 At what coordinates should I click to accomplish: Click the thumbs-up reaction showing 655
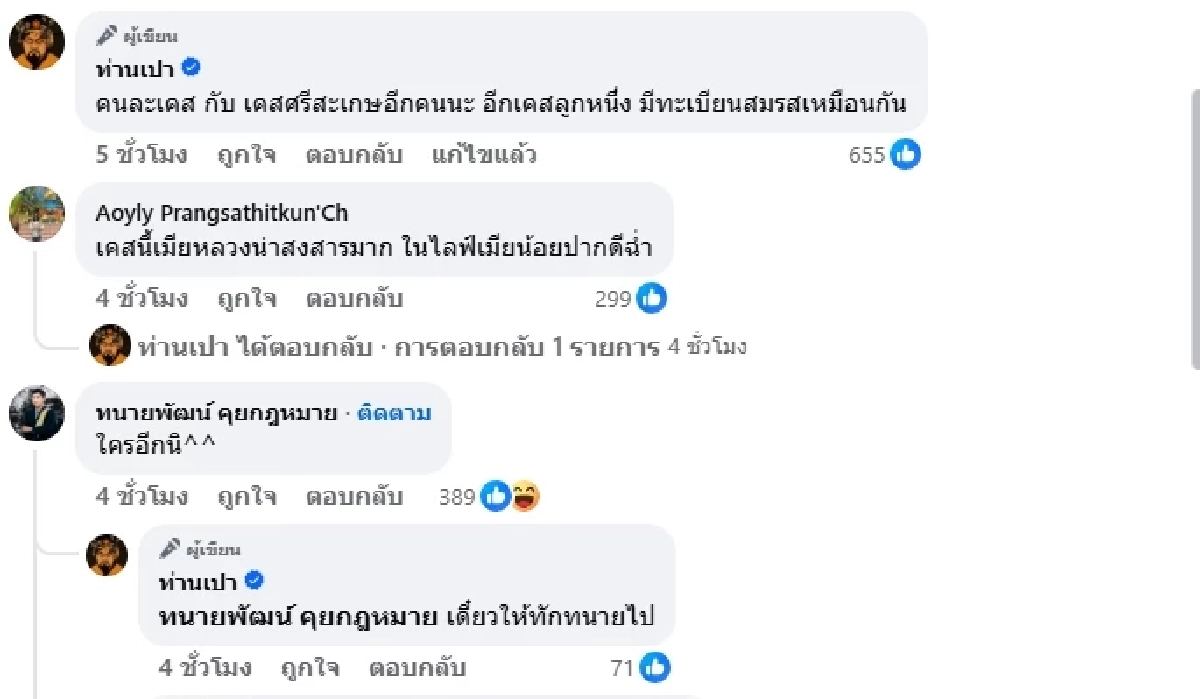point(908,155)
